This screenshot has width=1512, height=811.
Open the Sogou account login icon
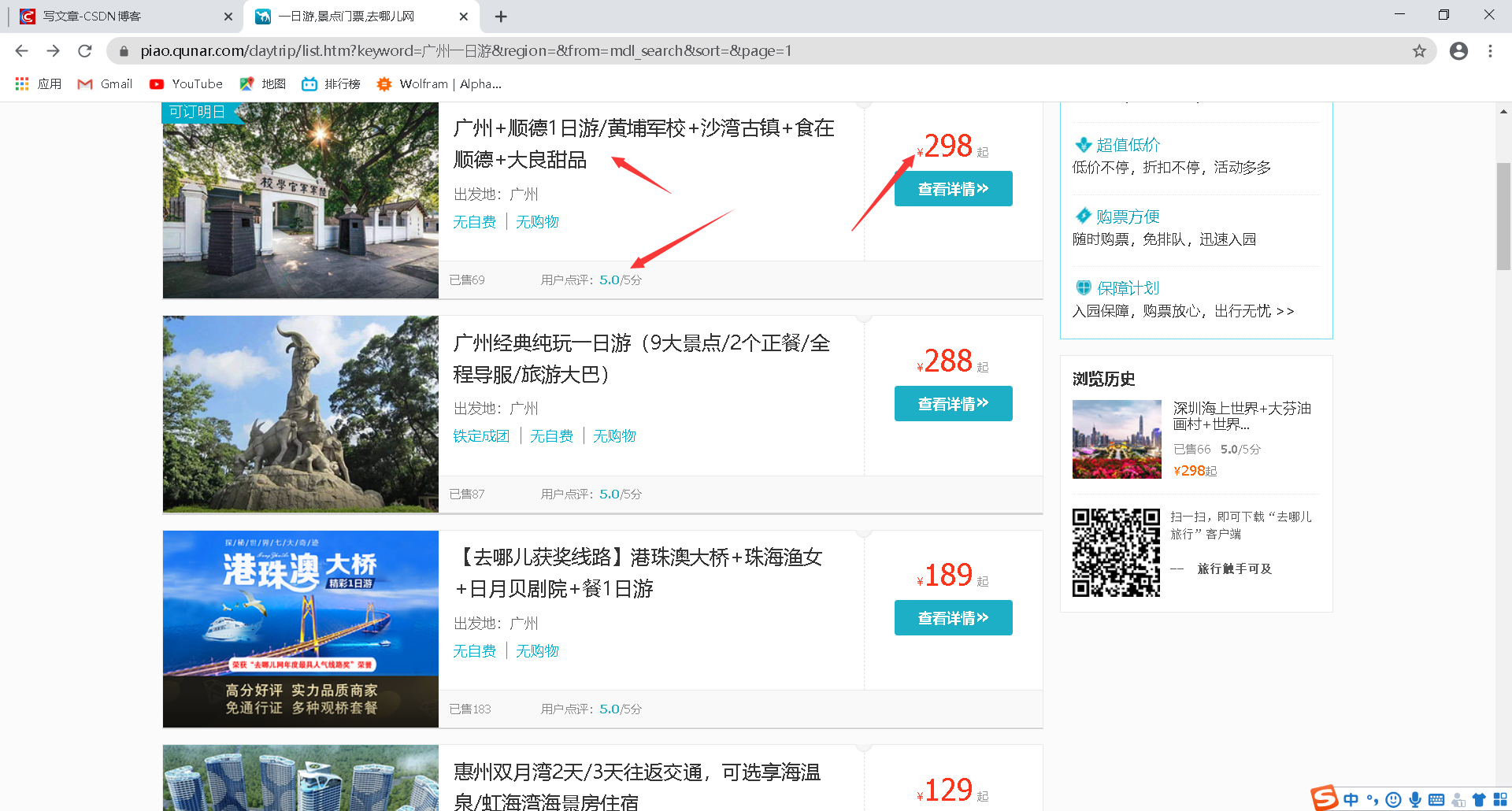pyautogui.click(x=1458, y=800)
